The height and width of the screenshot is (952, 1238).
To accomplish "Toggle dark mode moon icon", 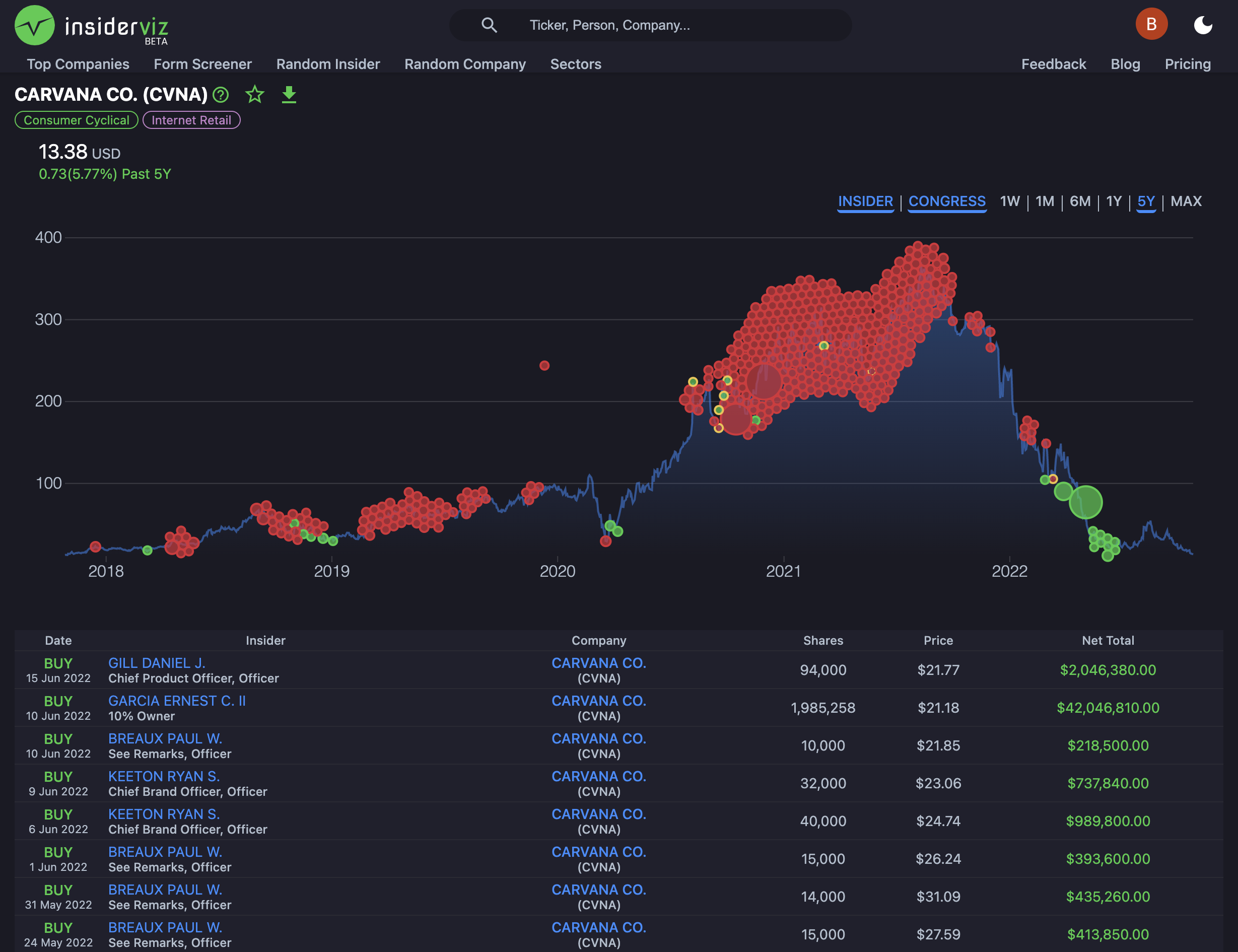I will click(x=1202, y=25).
